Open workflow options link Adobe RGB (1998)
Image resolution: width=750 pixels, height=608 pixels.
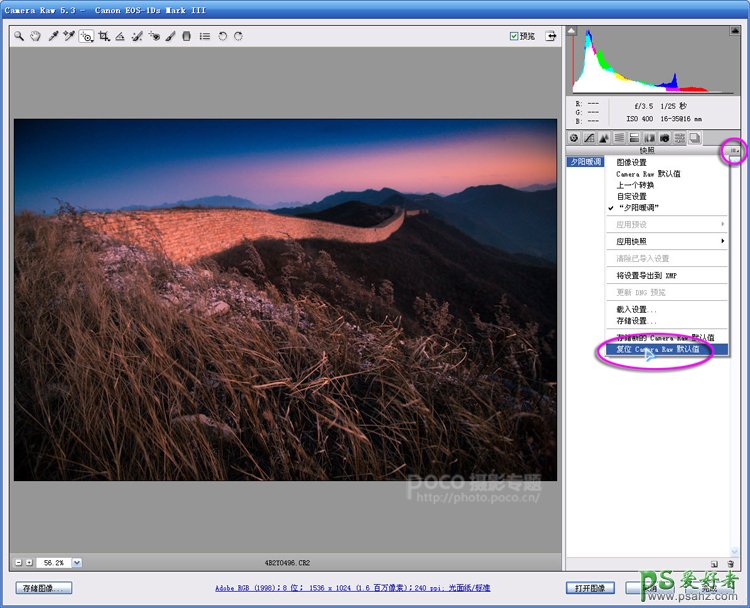pyautogui.click(x=353, y=588)
